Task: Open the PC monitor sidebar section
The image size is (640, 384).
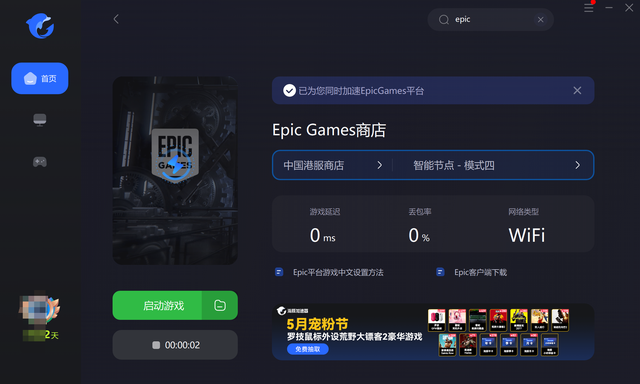Action: pyautogui.click(x=40, y=120)
